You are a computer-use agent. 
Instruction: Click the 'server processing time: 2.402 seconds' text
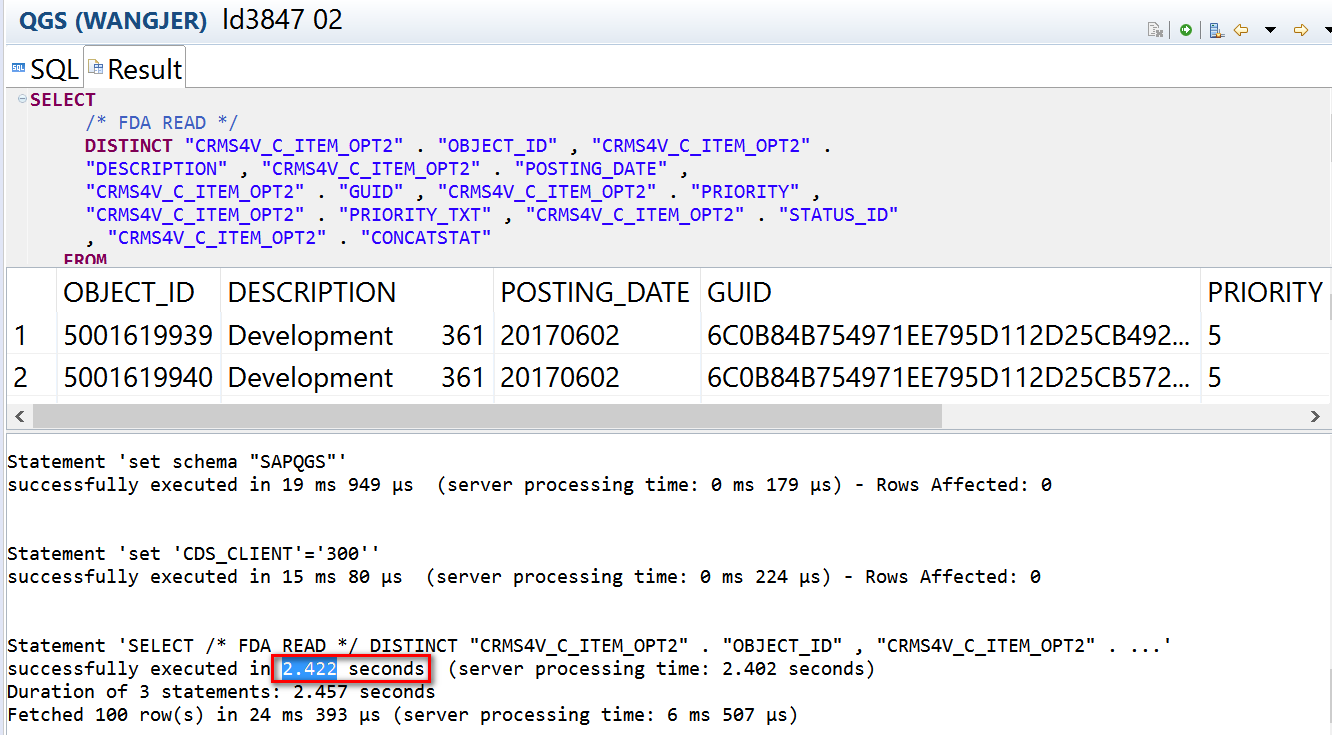(x=661, y=669)
